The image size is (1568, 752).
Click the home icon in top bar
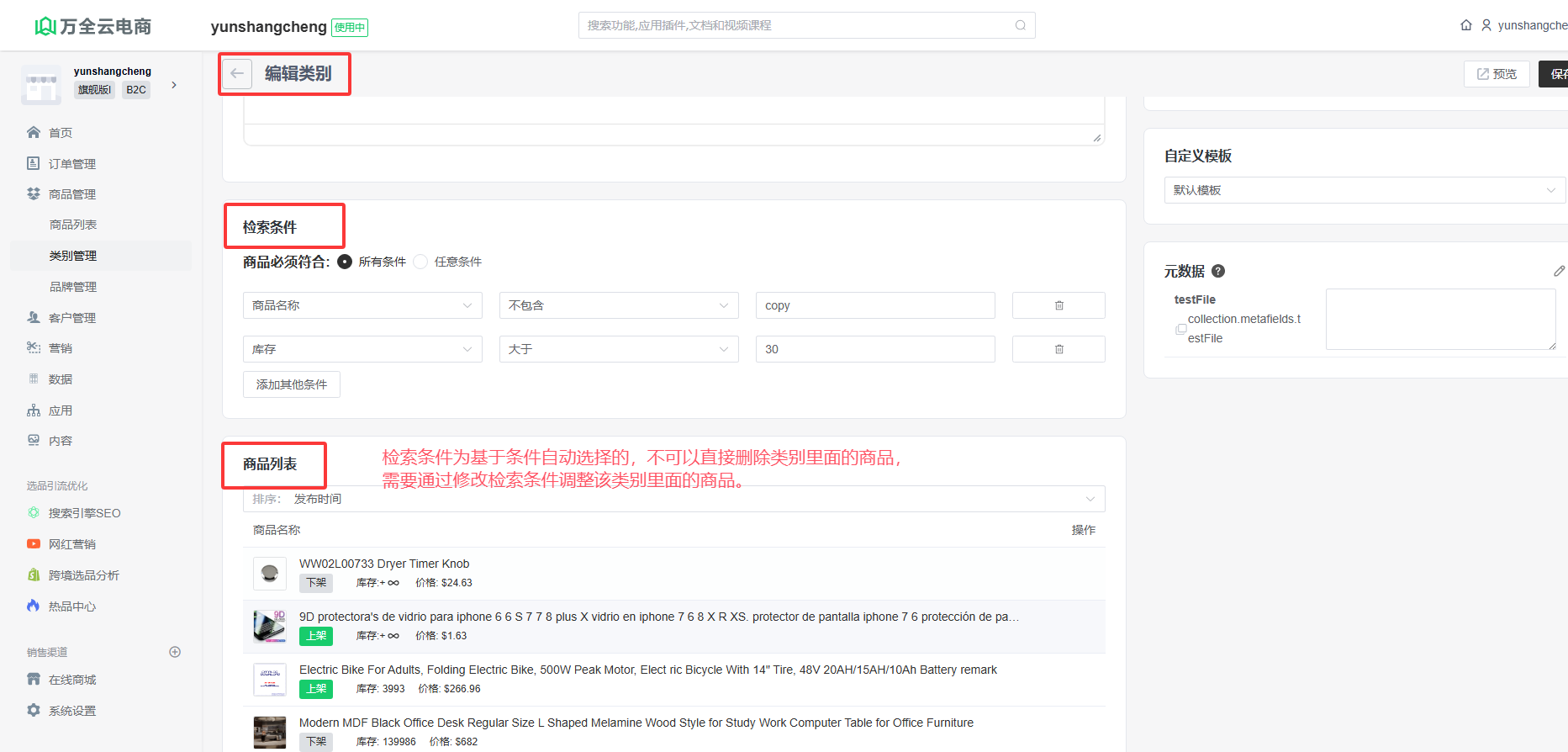pyautogui.click(x=1466, y=25)
